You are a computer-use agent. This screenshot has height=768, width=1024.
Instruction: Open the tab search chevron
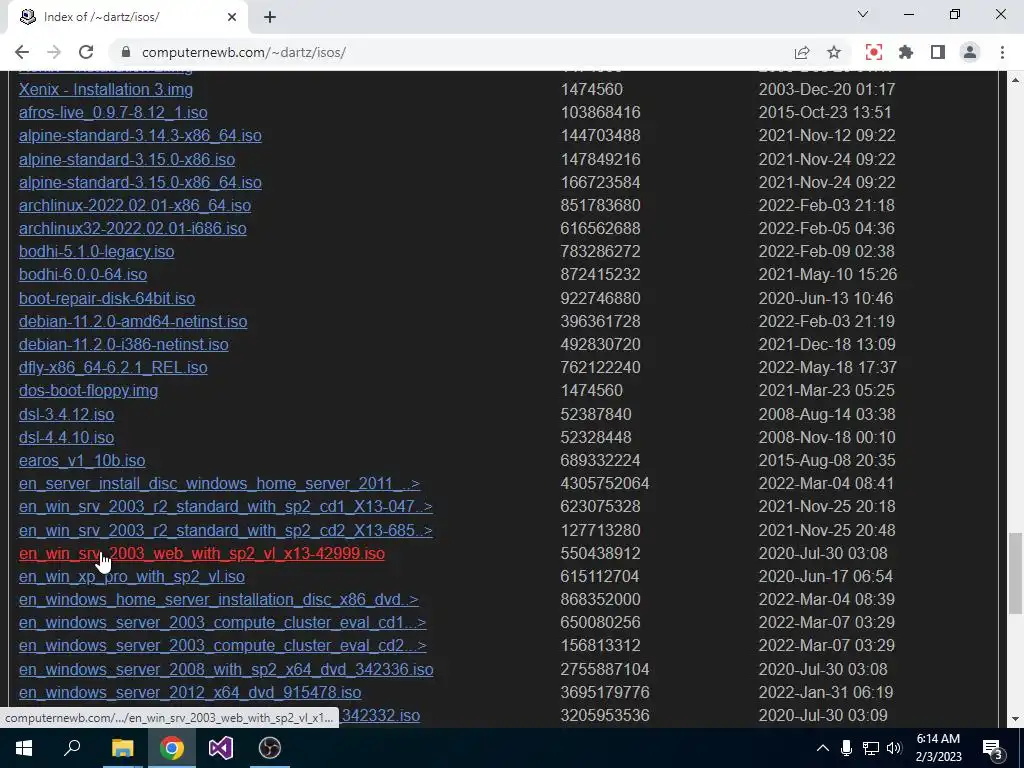(863, 14)
